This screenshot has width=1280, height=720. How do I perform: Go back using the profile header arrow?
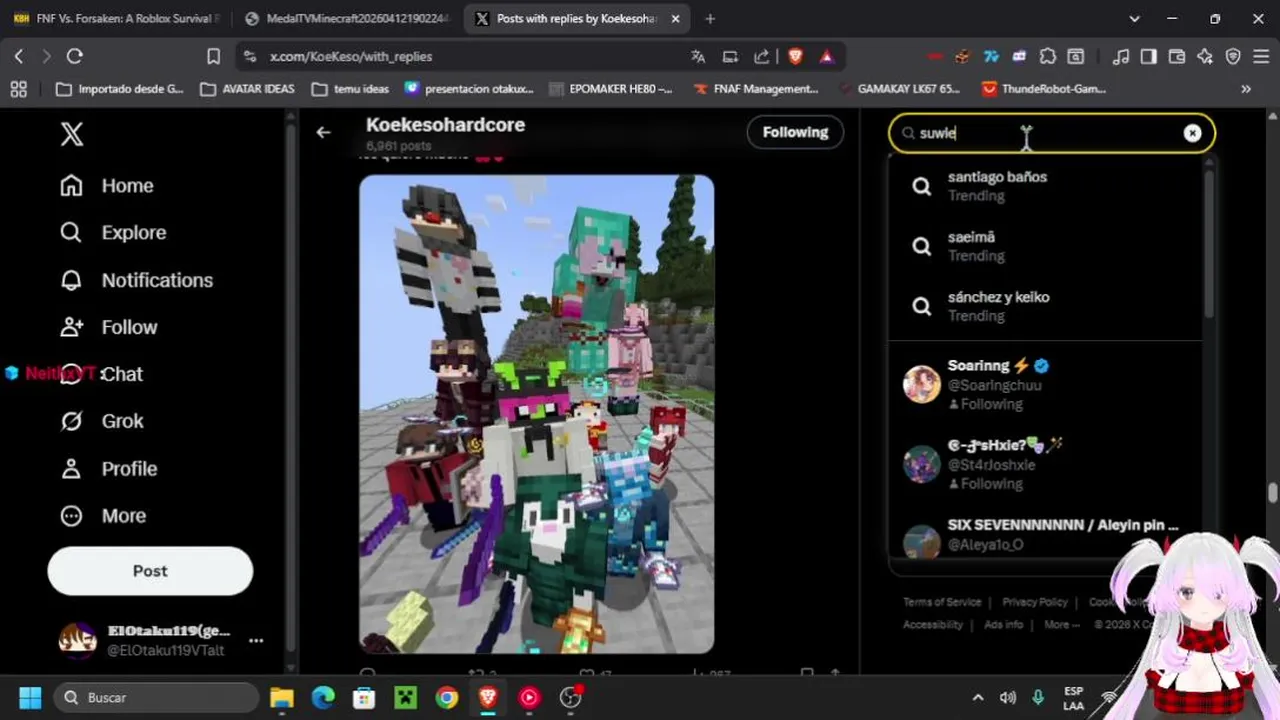tap(323, 132)
